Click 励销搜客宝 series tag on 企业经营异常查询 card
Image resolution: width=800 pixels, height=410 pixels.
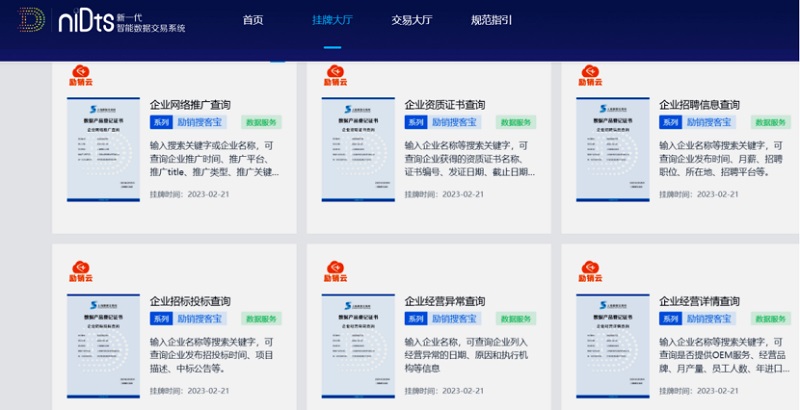tap(456, 318)
